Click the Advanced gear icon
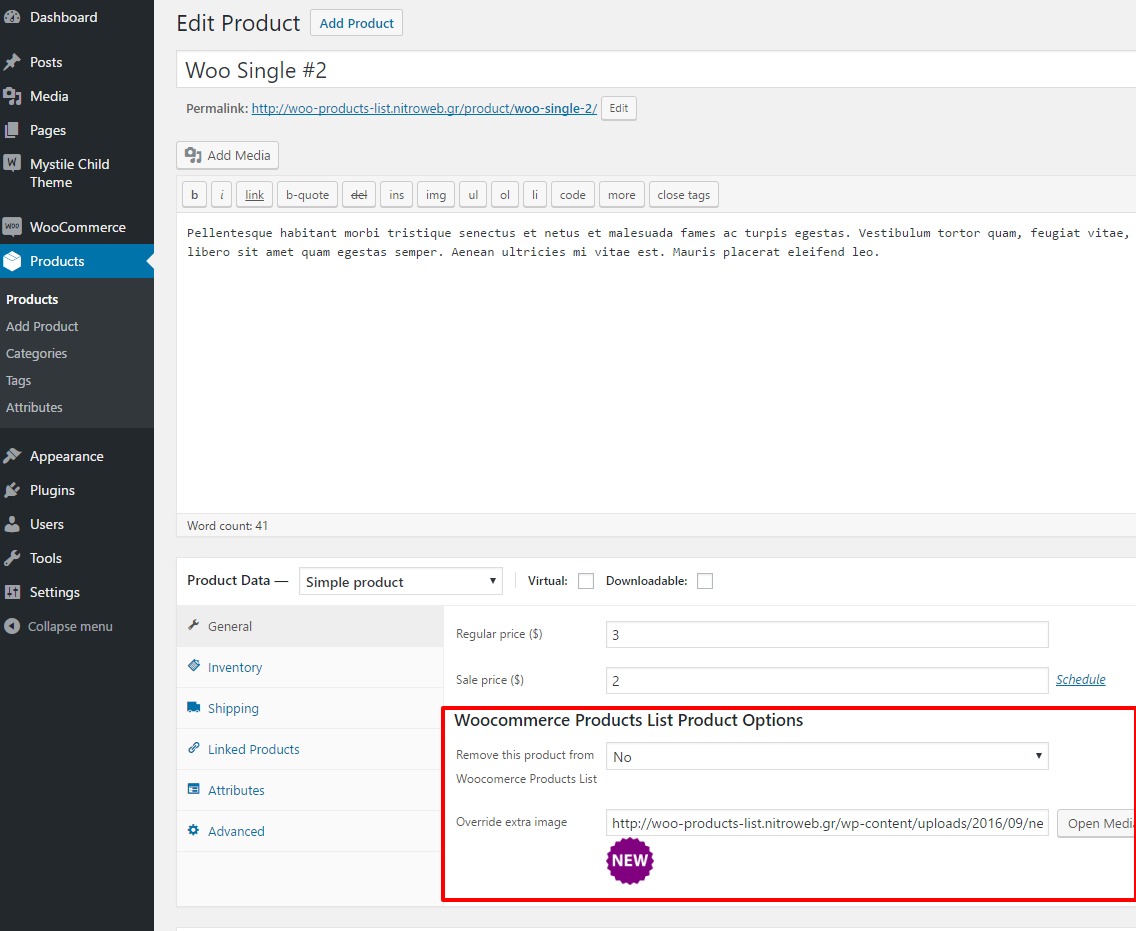This screenshot has width=1136, height=931. [193, 830]
